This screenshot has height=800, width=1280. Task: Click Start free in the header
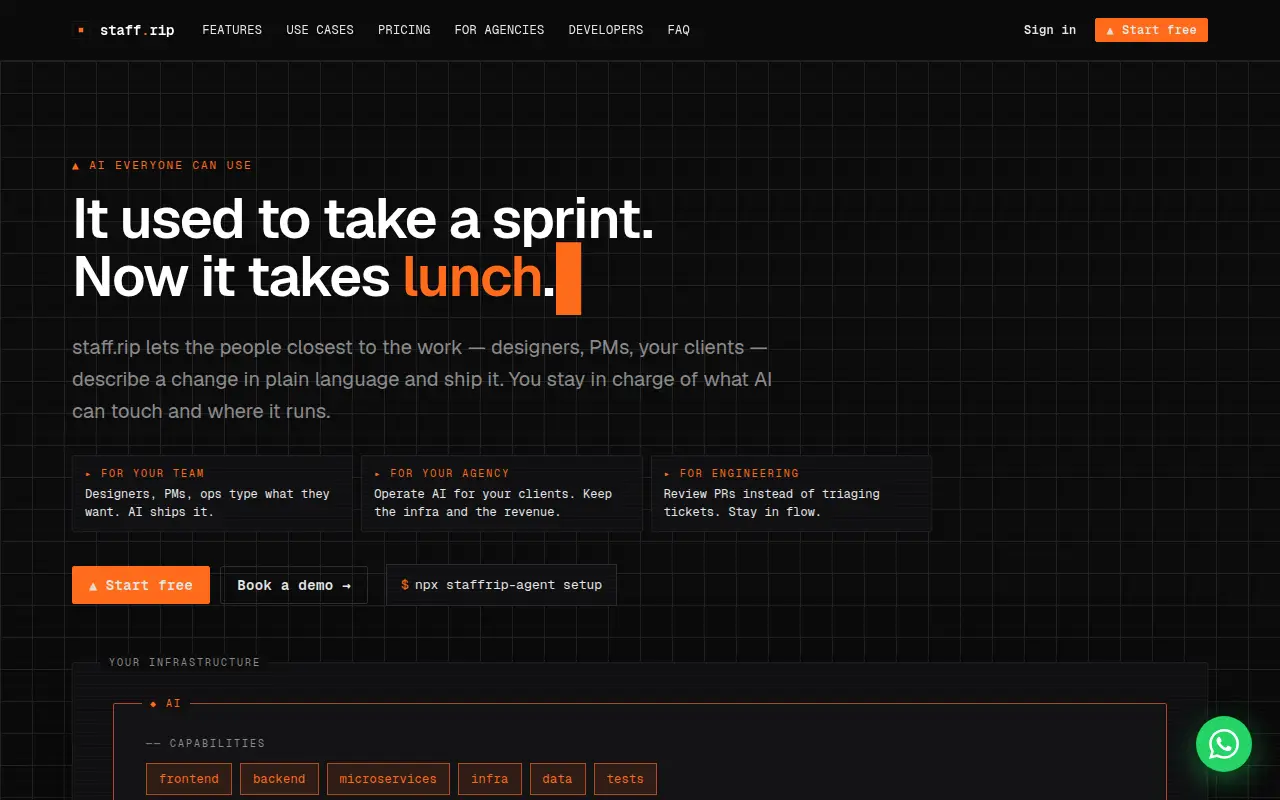click(x=1151, y=30)
